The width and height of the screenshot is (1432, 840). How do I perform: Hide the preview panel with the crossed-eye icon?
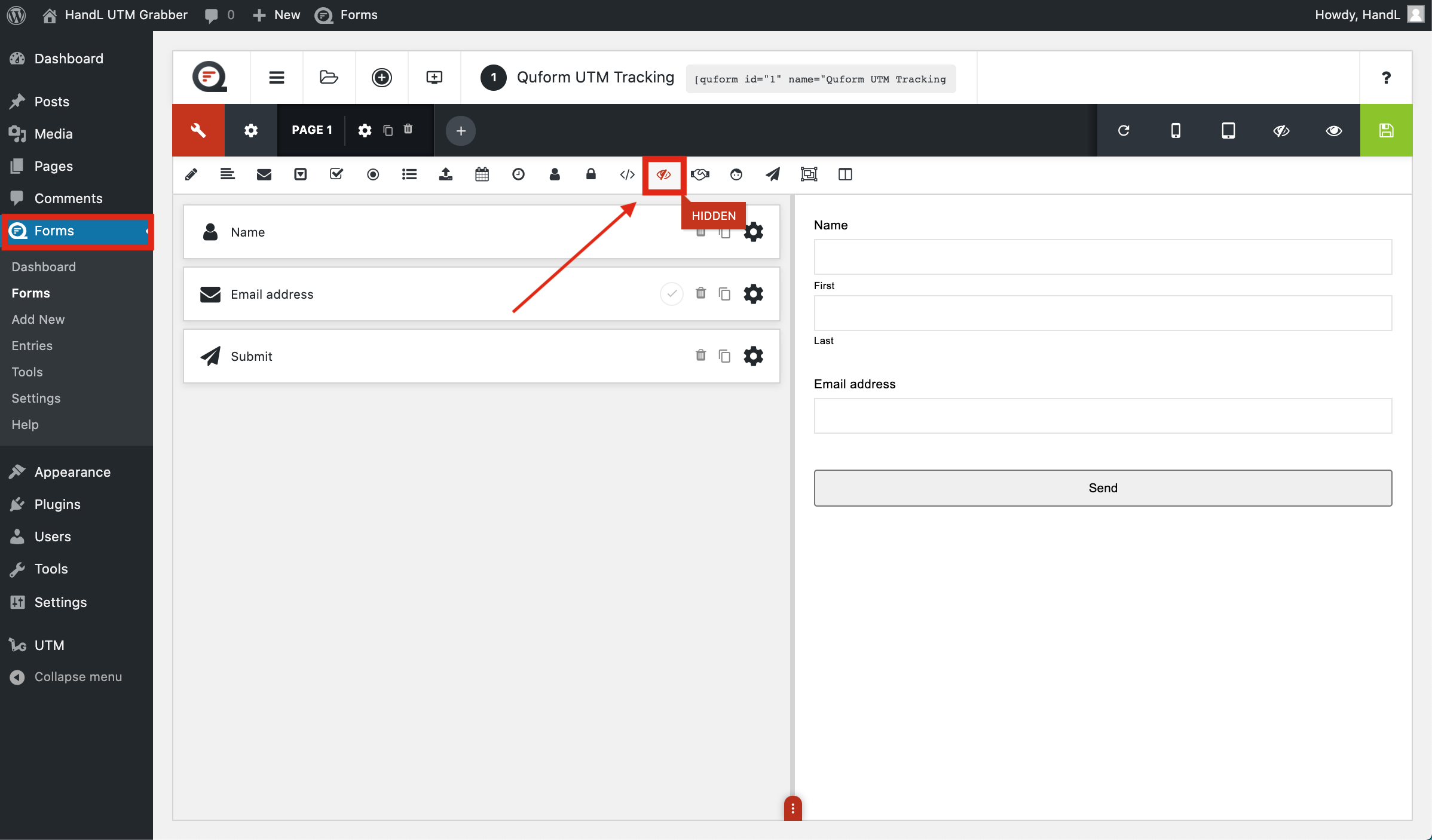click(1281, 130)
